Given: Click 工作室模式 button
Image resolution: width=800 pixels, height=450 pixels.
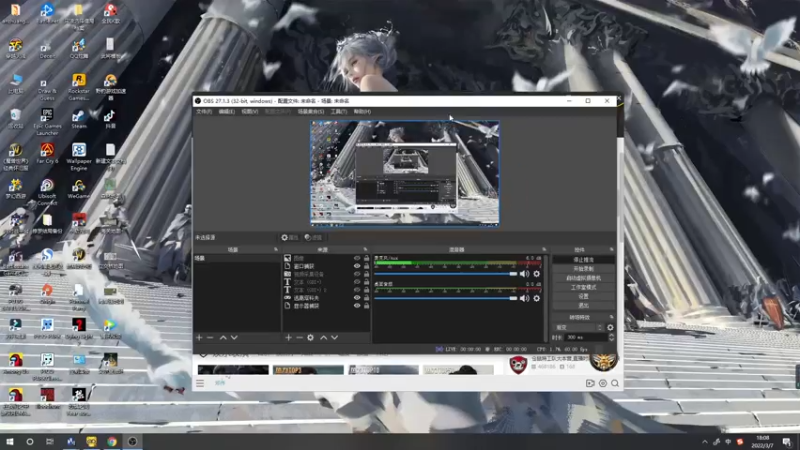Looking at the screenshot, I should click(584, 287).
